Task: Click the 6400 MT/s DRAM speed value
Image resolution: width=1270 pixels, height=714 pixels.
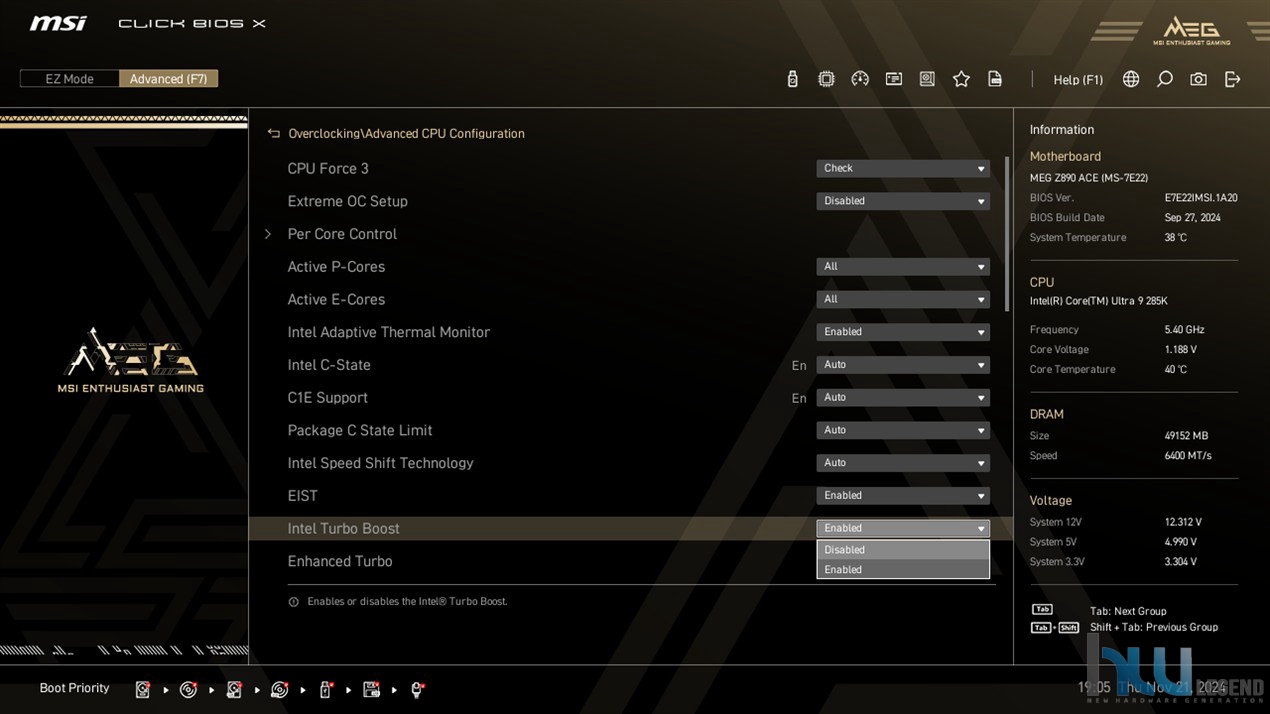Action: pyautogui.click(x=1188, y=456)
